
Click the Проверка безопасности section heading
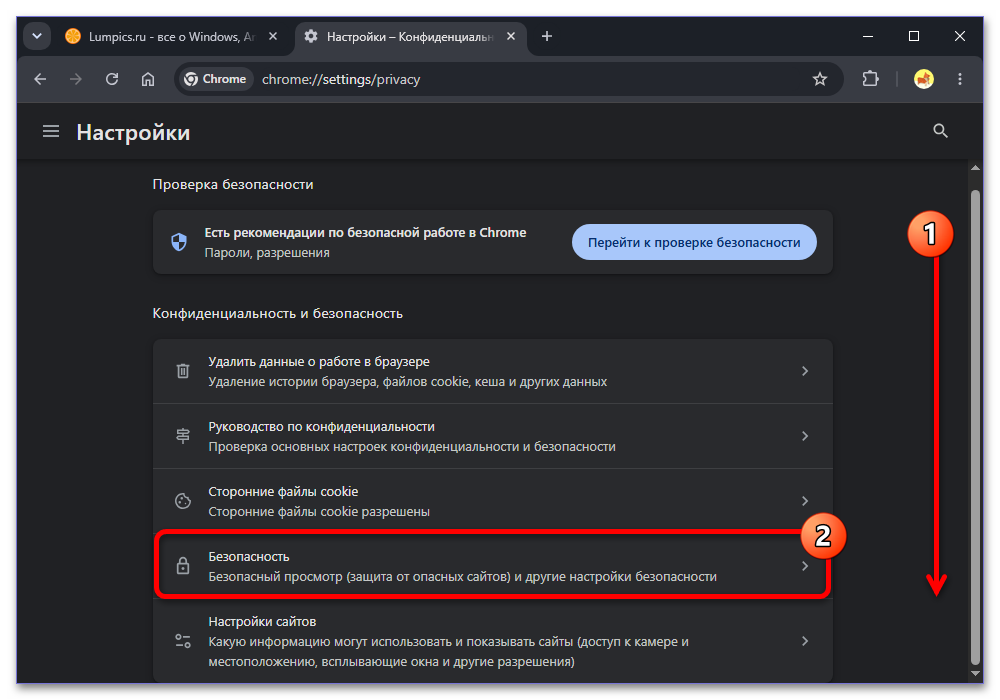tap(233, 184)
